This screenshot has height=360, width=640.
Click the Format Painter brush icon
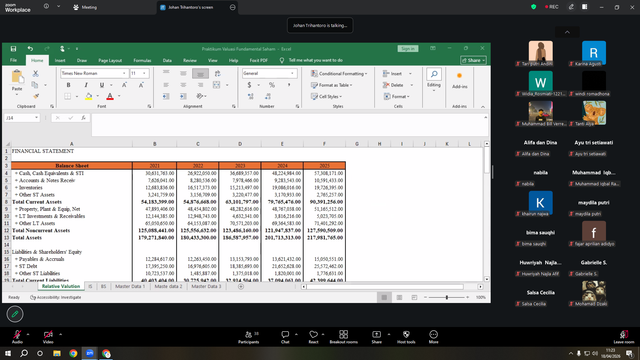click(x=36, y=96)
